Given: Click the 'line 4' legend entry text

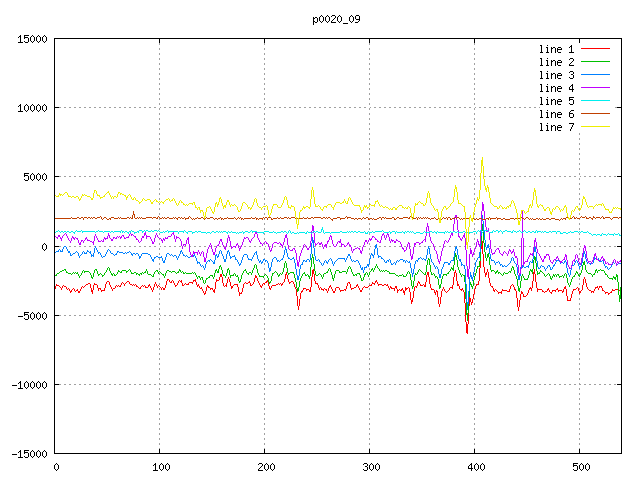Looking at the screenshot, I should tap(556, 88).
